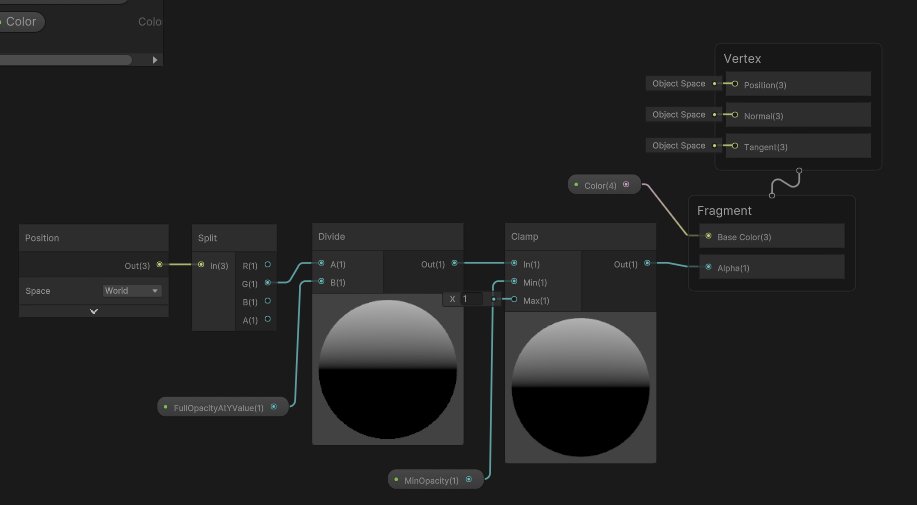Select the Color property in the blackboard
This screenshot has height=505, width=917.
pyautogui.click(x=21, y=22)
